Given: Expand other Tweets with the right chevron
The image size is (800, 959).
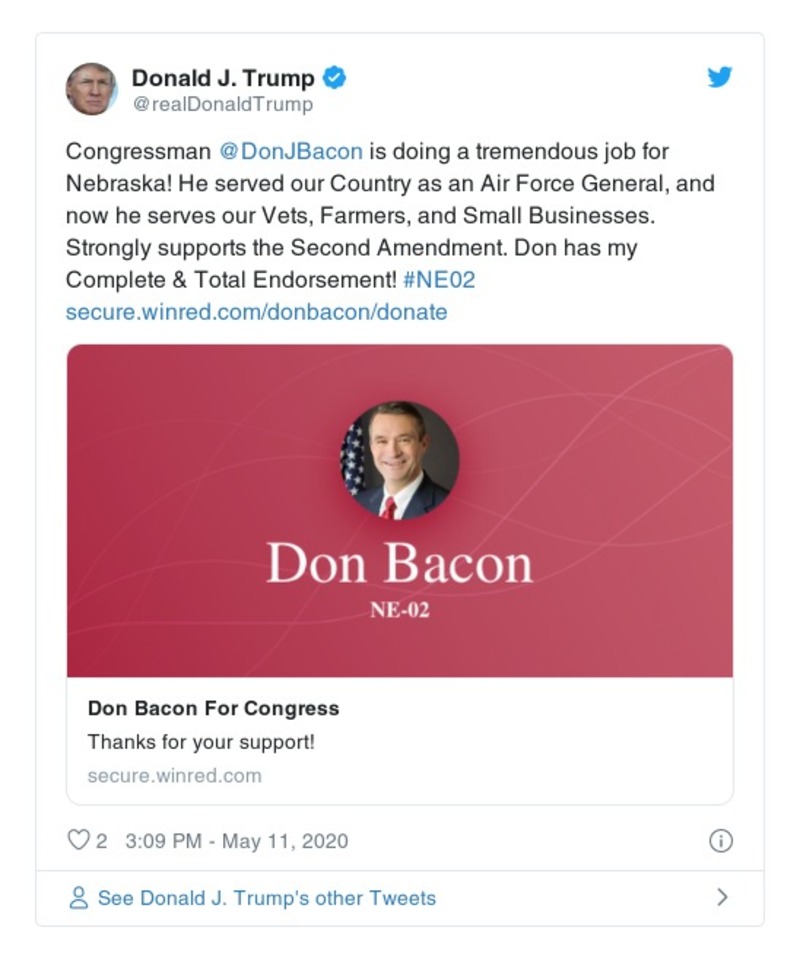Looking at the screenshot, I should (x=724, y=898).
